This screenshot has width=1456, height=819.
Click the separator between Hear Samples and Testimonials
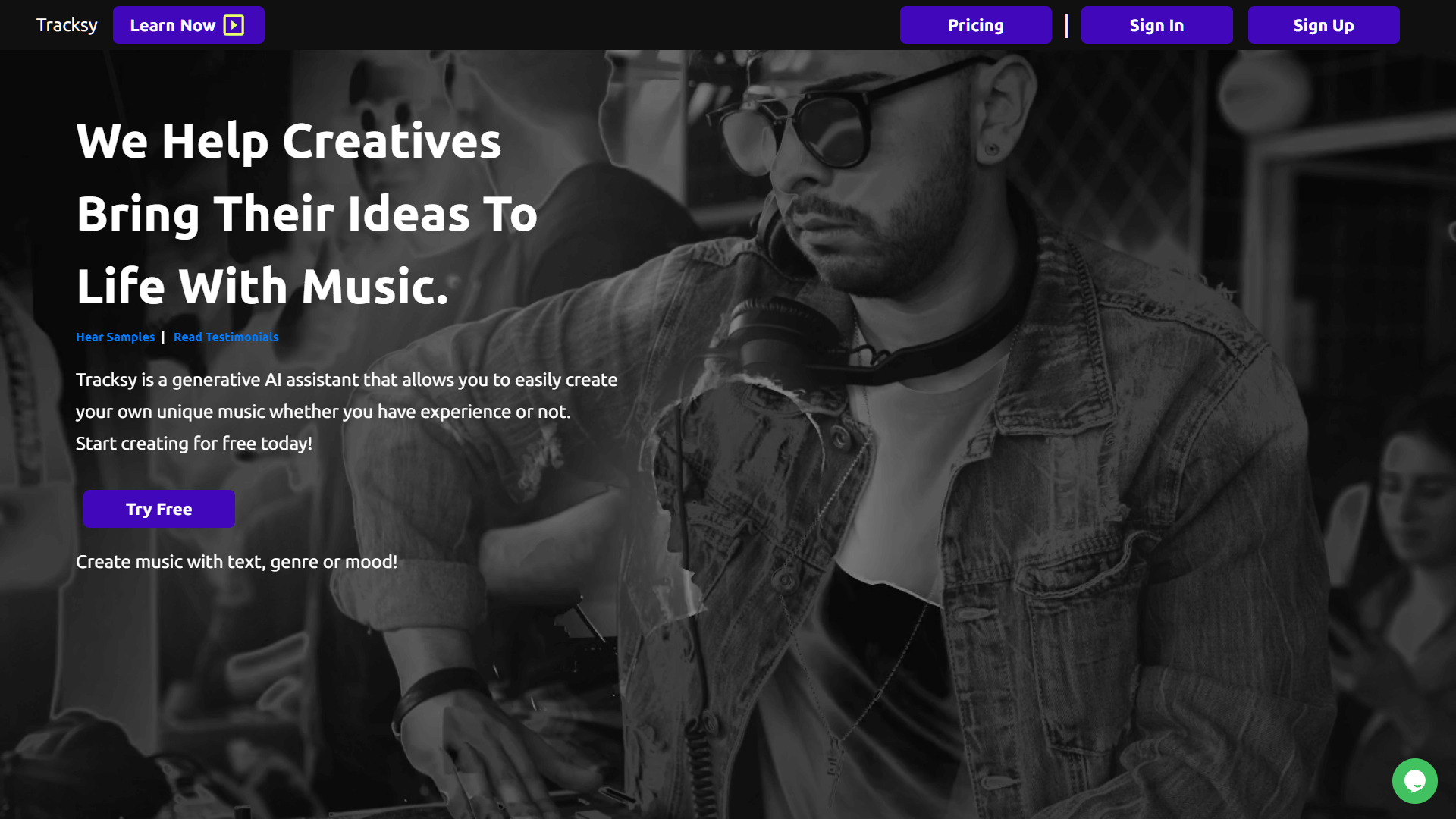[163, 337]
